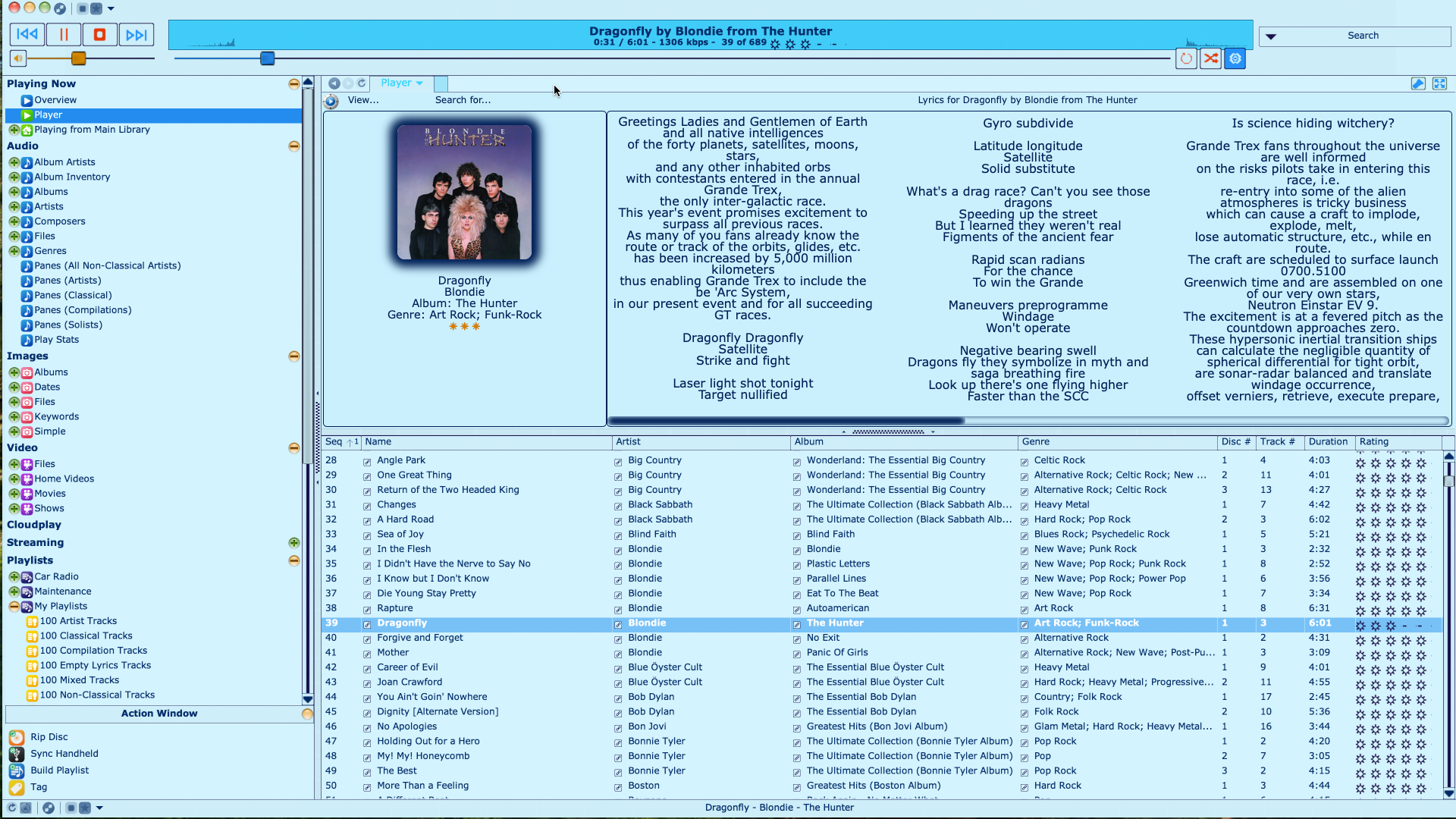Toggle shuffle playback mode

pyautogui.click(x=1211, y=58)
